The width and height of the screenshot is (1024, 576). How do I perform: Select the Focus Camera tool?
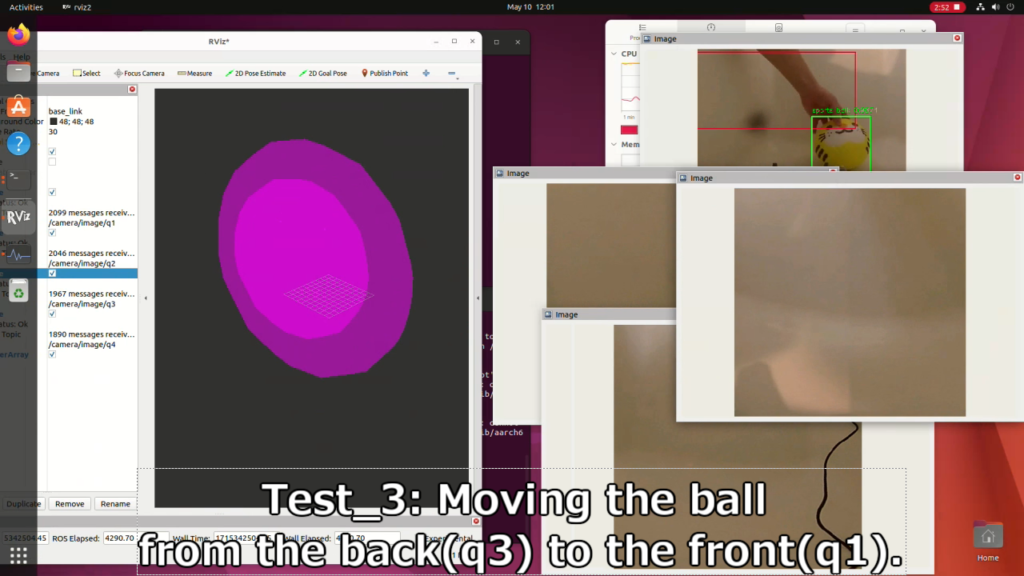(x=139, y=73)
